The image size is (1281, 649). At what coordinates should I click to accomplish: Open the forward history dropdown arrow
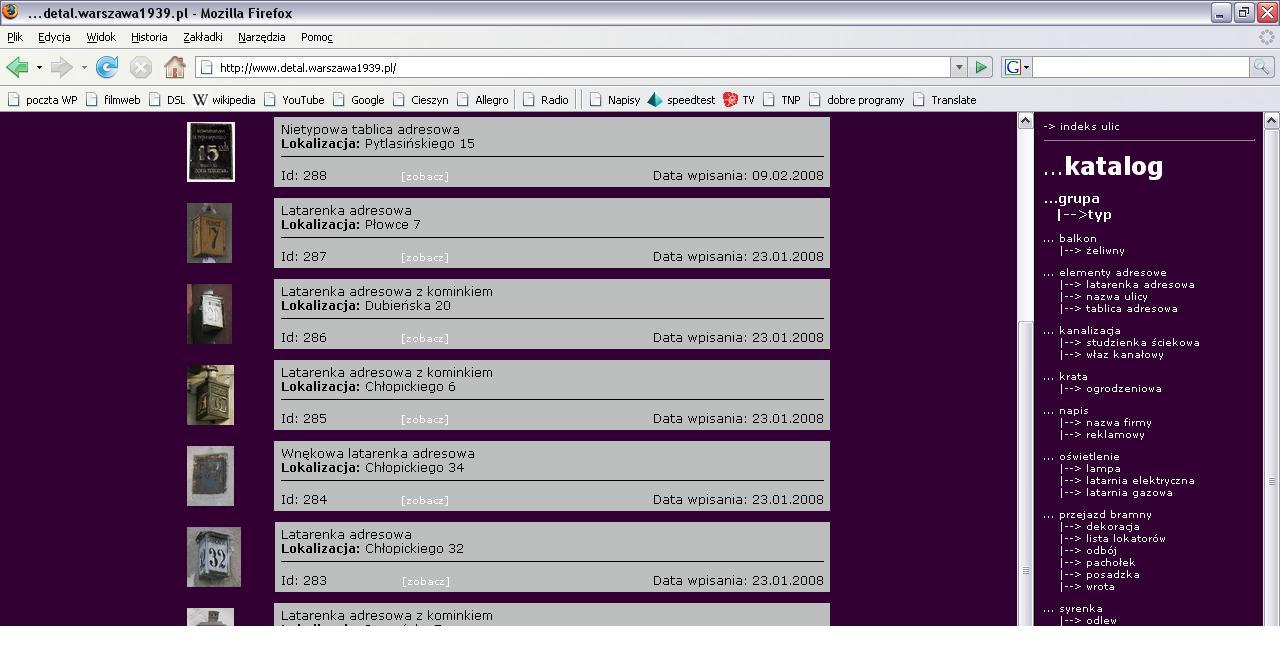tap(84, 68)
